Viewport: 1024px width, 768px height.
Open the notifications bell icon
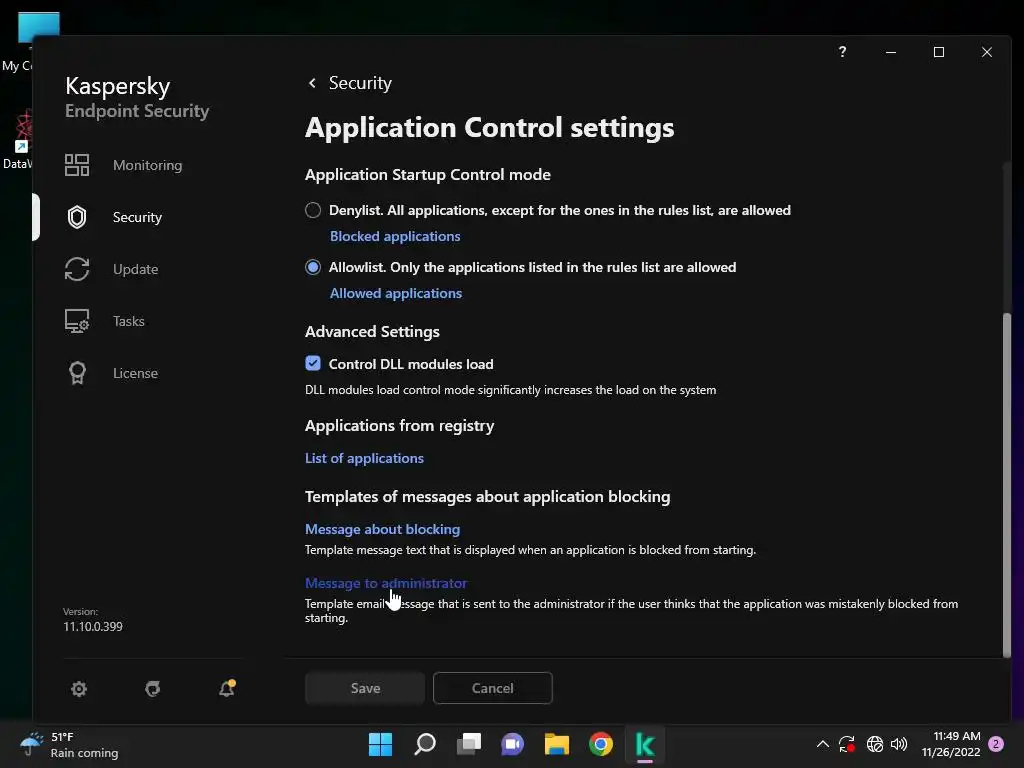pyautogui.click(x=227, y=688)
